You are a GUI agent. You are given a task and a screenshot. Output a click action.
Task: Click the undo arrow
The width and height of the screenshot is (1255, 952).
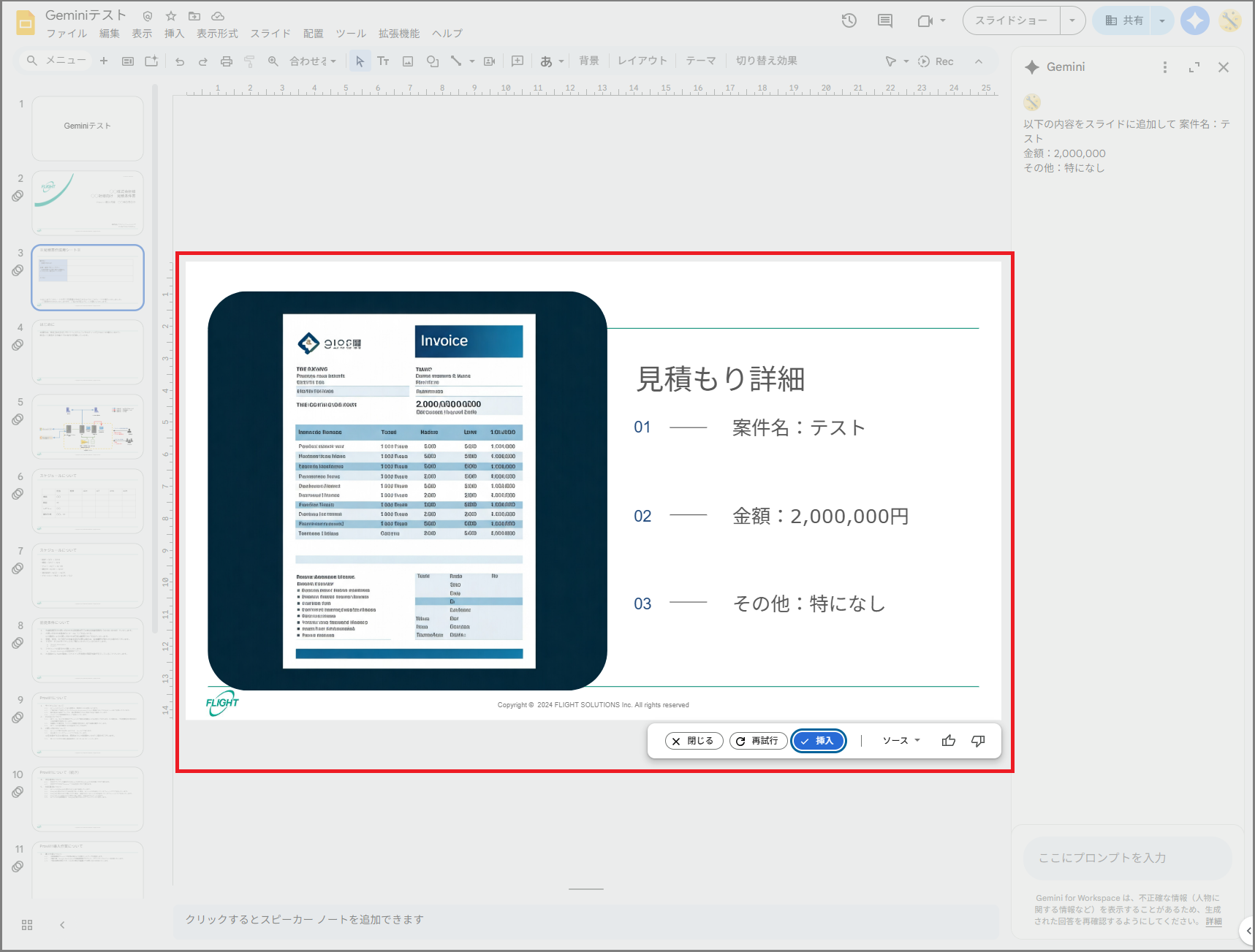point(180,61)
